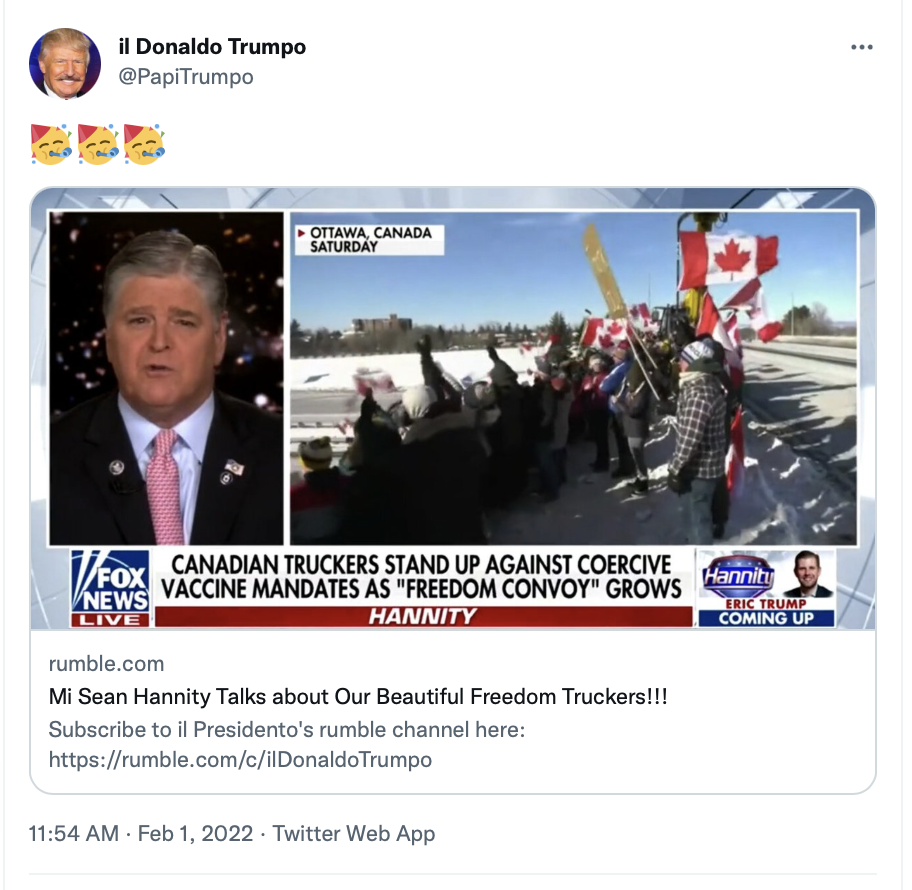Click the rumble.com domain label
Screen dimensions: 912x890
pyautogui.click(x=106, y=664)
